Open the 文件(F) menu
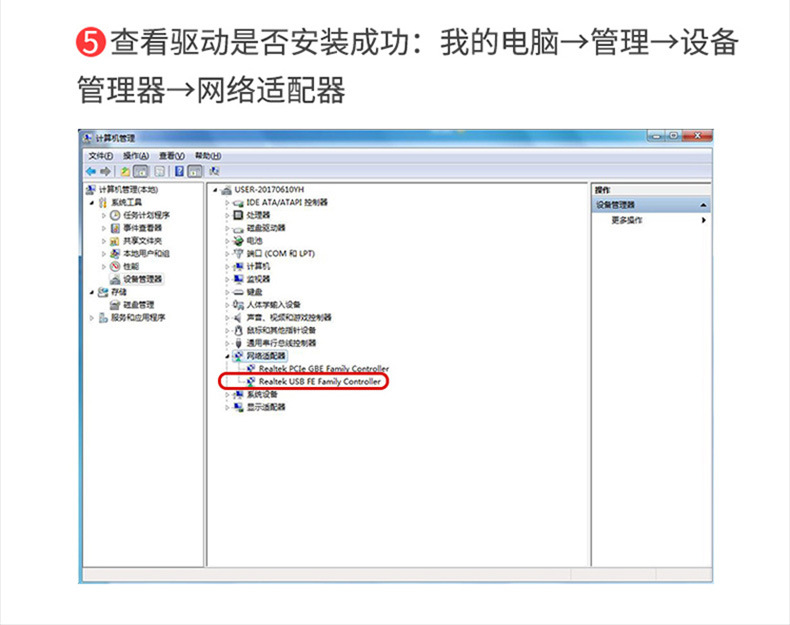This screenshot has height=625, width=790. (x=100, y=156)
